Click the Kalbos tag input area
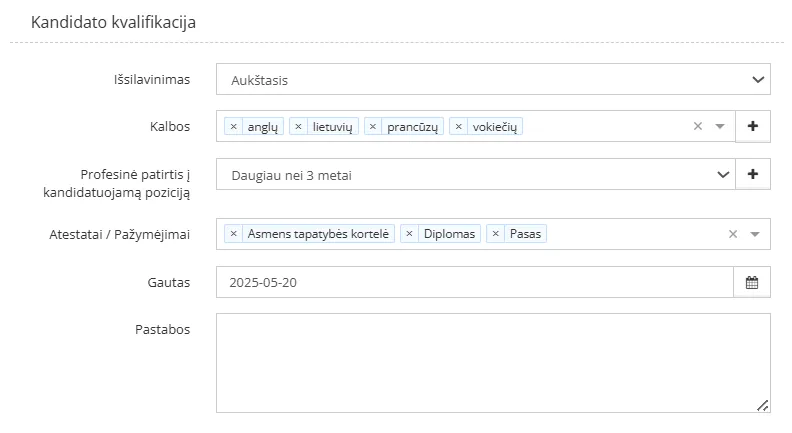The width and height of the screenshot is (792, 433). click(x=600, y=127)
